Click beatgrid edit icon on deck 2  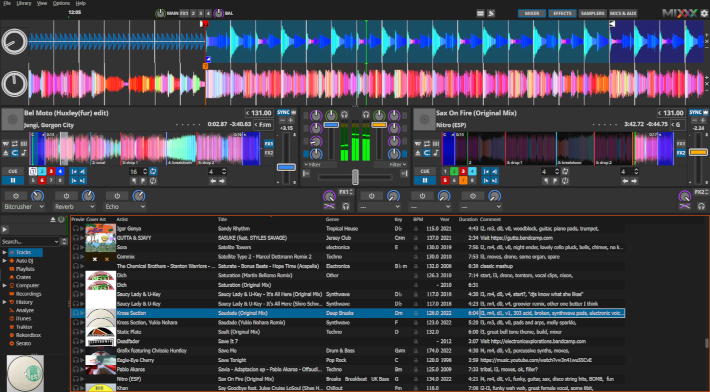tap(436, 143)
